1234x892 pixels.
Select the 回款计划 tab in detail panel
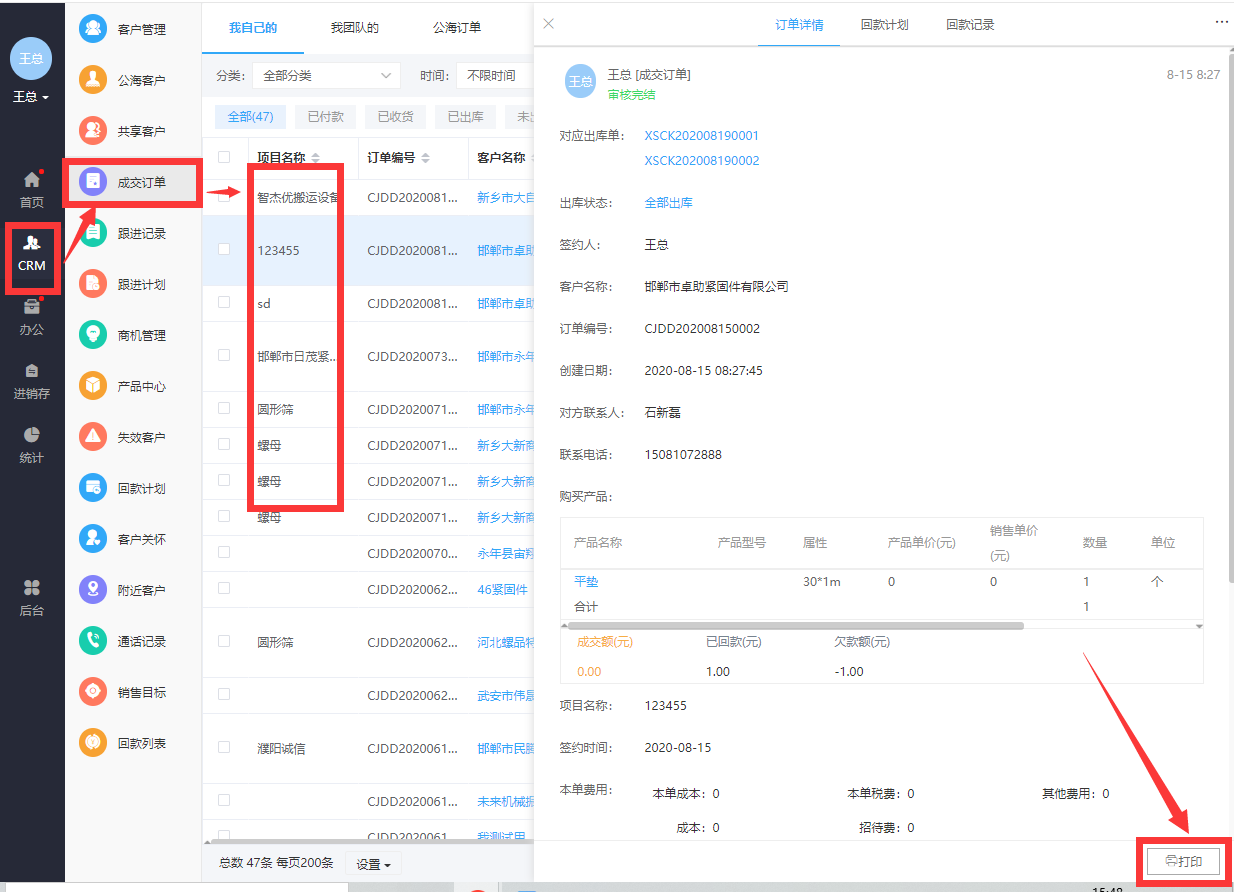[x=885, y=25]
